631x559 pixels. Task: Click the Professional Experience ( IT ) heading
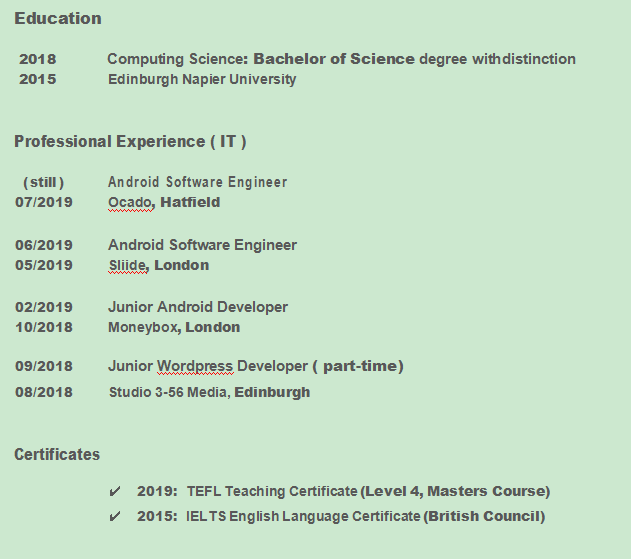tap(130, 142)
